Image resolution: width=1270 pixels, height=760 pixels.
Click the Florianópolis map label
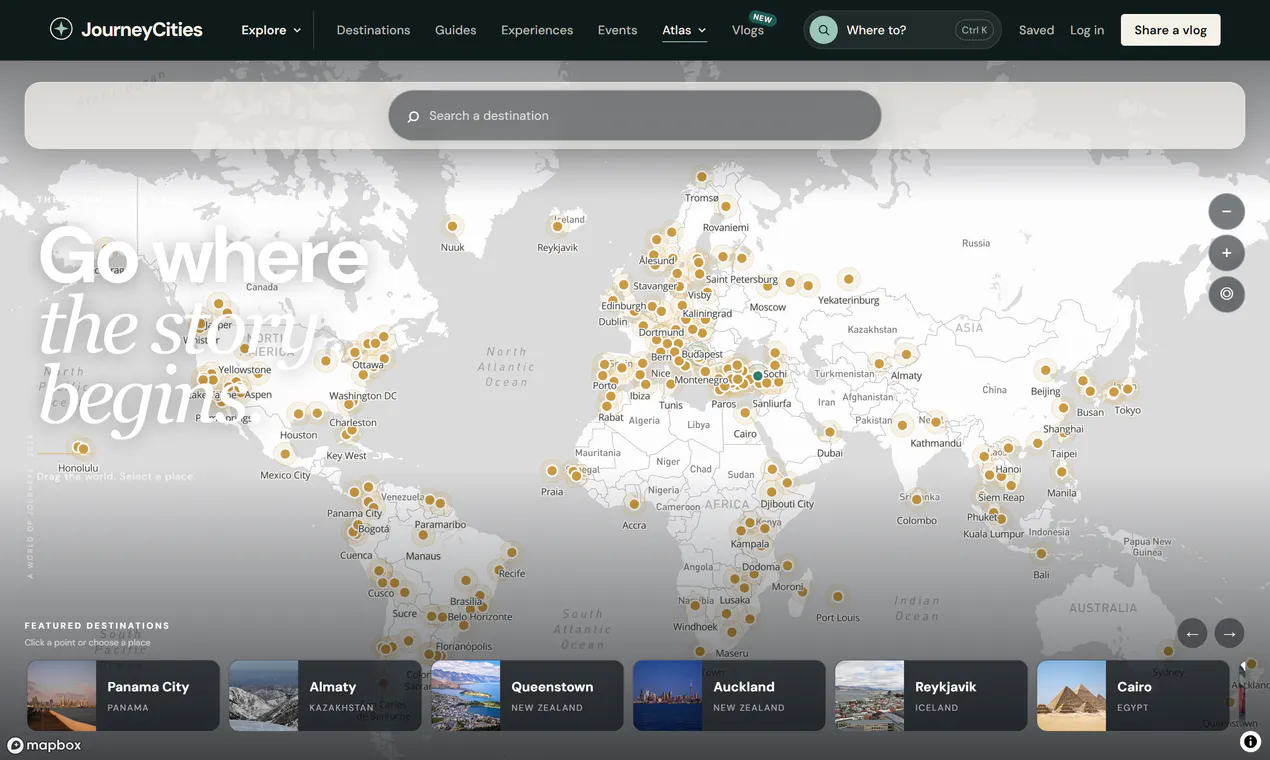[464, 646]
